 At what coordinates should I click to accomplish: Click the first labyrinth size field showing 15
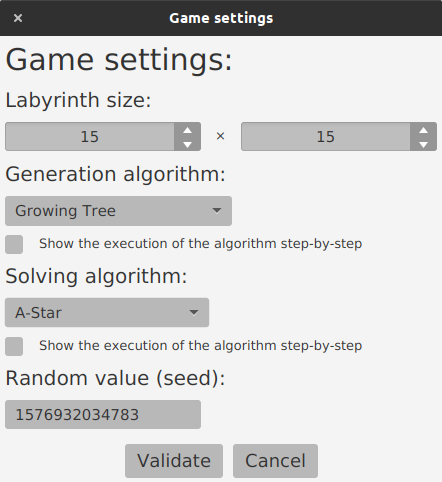pyautogui.click(x=90, y=137)
